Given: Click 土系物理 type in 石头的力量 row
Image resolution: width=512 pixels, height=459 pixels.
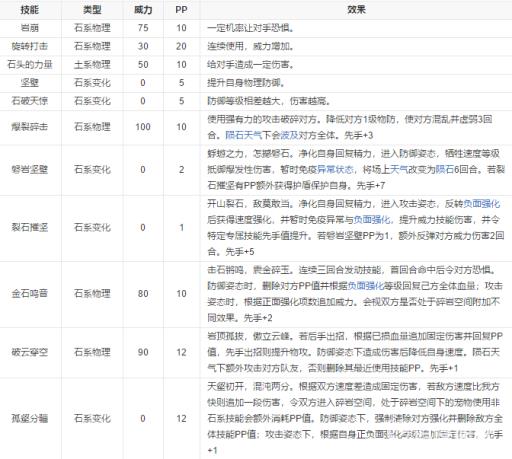Looking at the screenshot, I should [x=92, y=64].
